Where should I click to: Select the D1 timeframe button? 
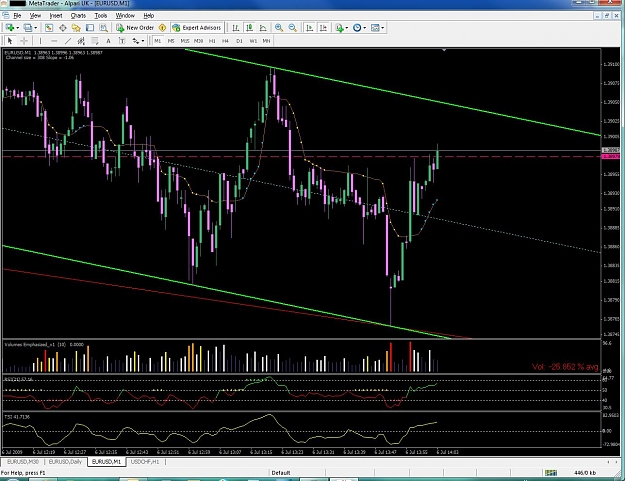[239, 41]
